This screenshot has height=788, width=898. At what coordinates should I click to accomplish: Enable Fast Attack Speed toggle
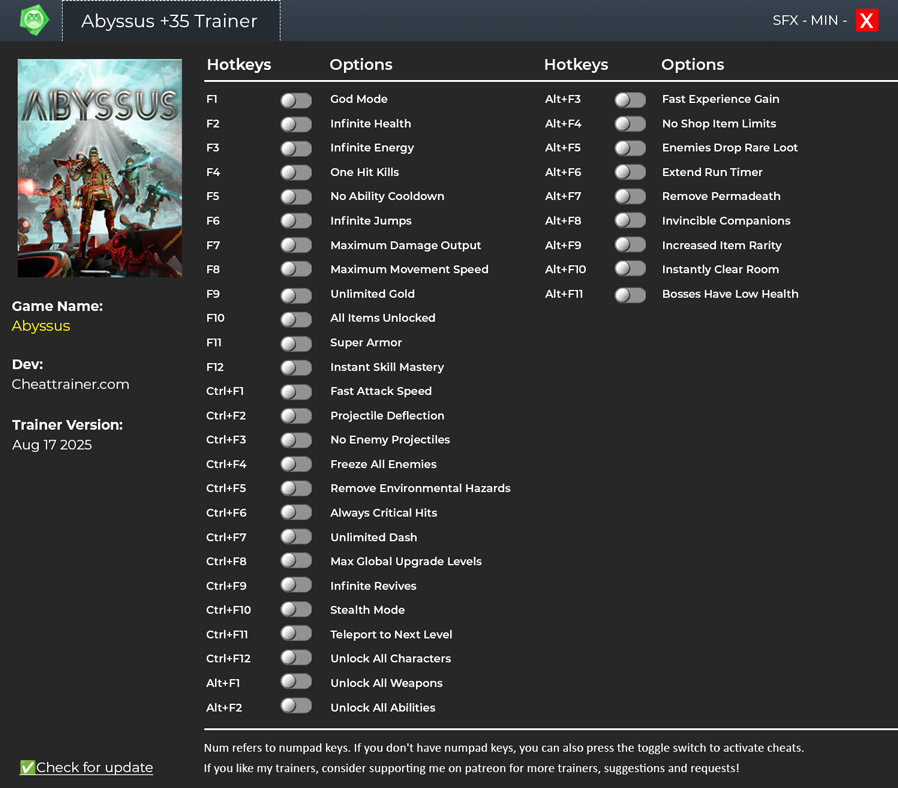click(296, 392)
